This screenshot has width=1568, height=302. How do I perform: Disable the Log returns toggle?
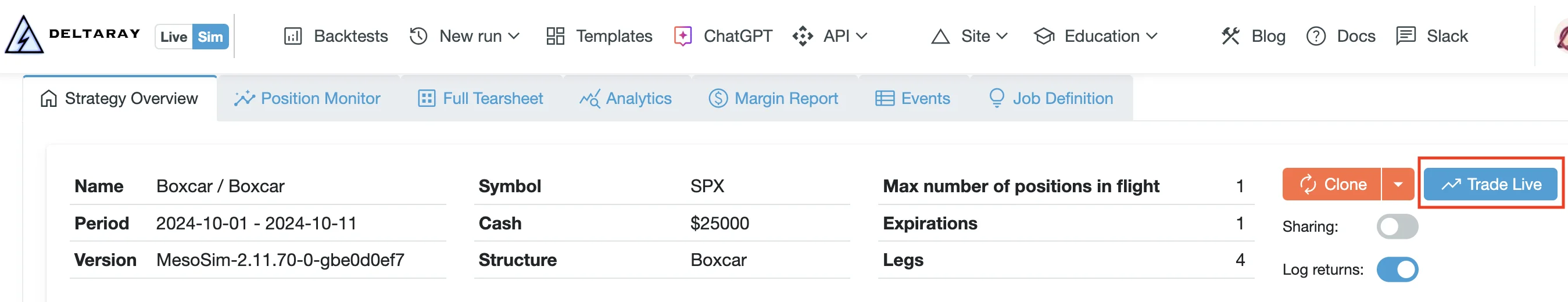pos(1397,269)
